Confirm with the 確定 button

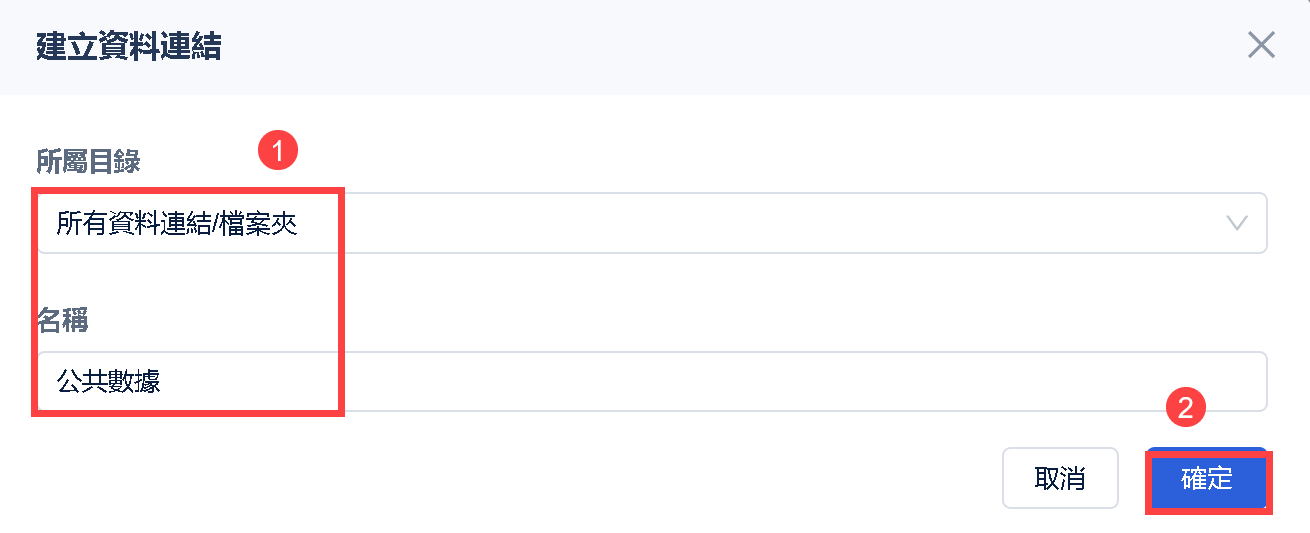[x=1207, y=479]
